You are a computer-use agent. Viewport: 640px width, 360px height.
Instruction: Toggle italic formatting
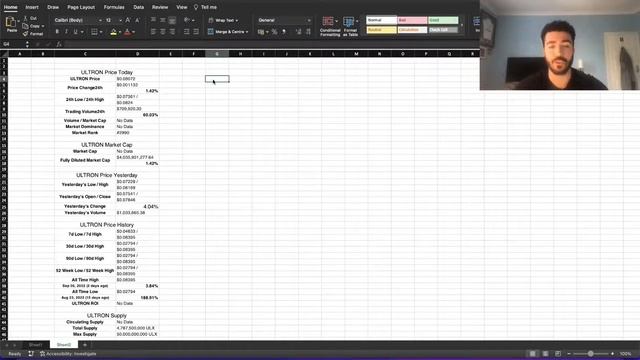66,32
